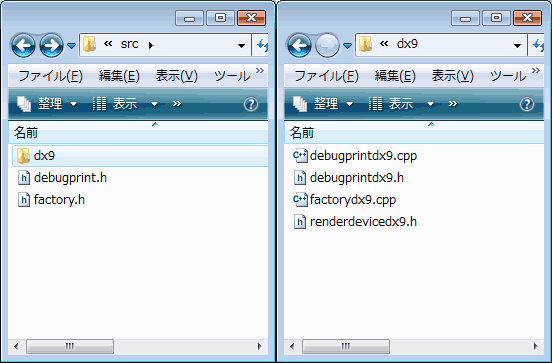Screen dimensions: 552x363
Task: Click header file icon of factory.h
Action: click(x=24, y=200)
